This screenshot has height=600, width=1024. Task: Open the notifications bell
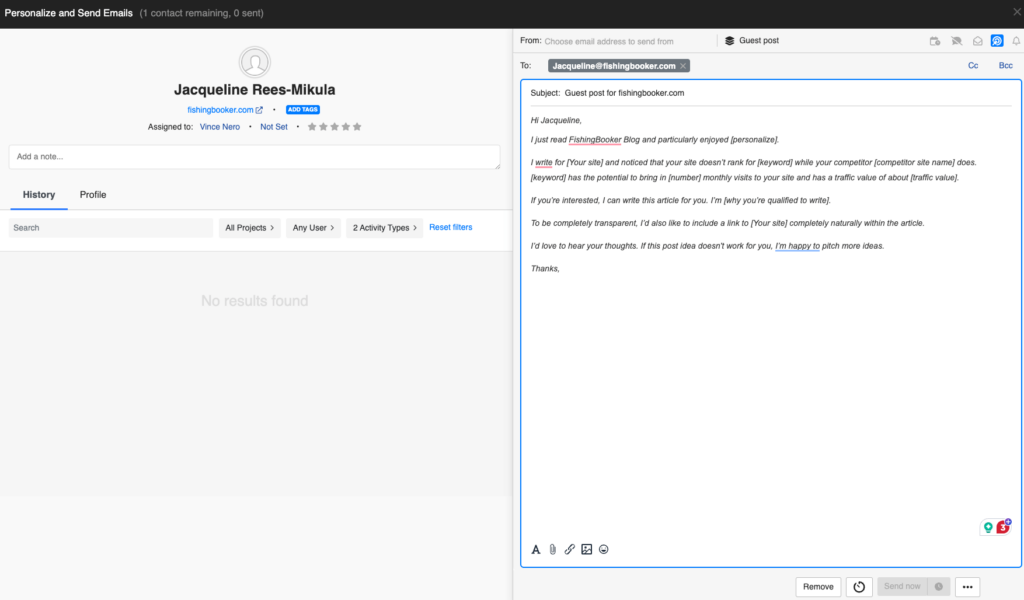point(1018,40)
